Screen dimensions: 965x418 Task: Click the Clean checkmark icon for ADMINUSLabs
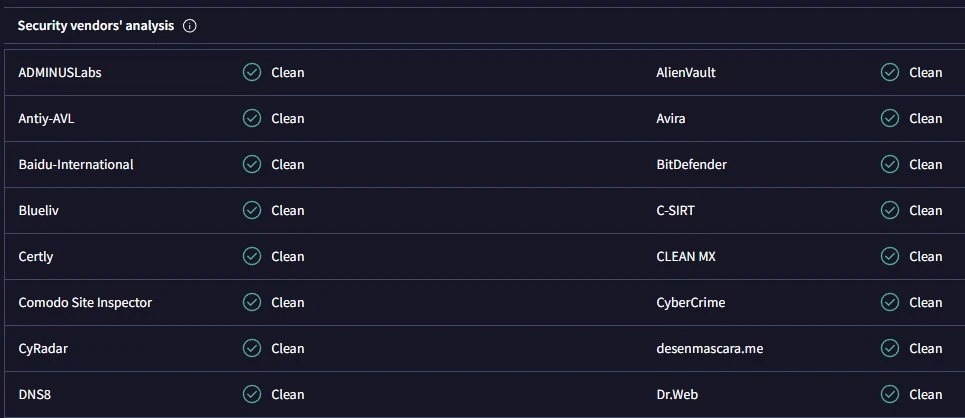pyautogui.click(x=252, y=72)
